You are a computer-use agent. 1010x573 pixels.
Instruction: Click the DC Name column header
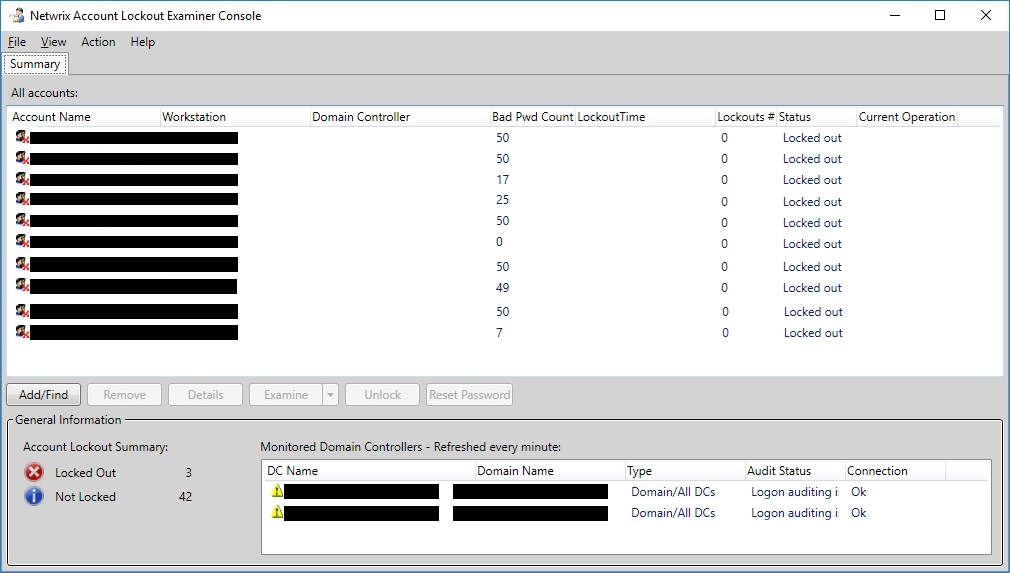369,471
